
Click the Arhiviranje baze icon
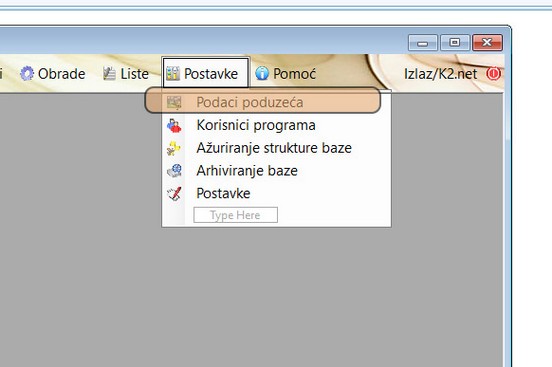click(174, 171)
